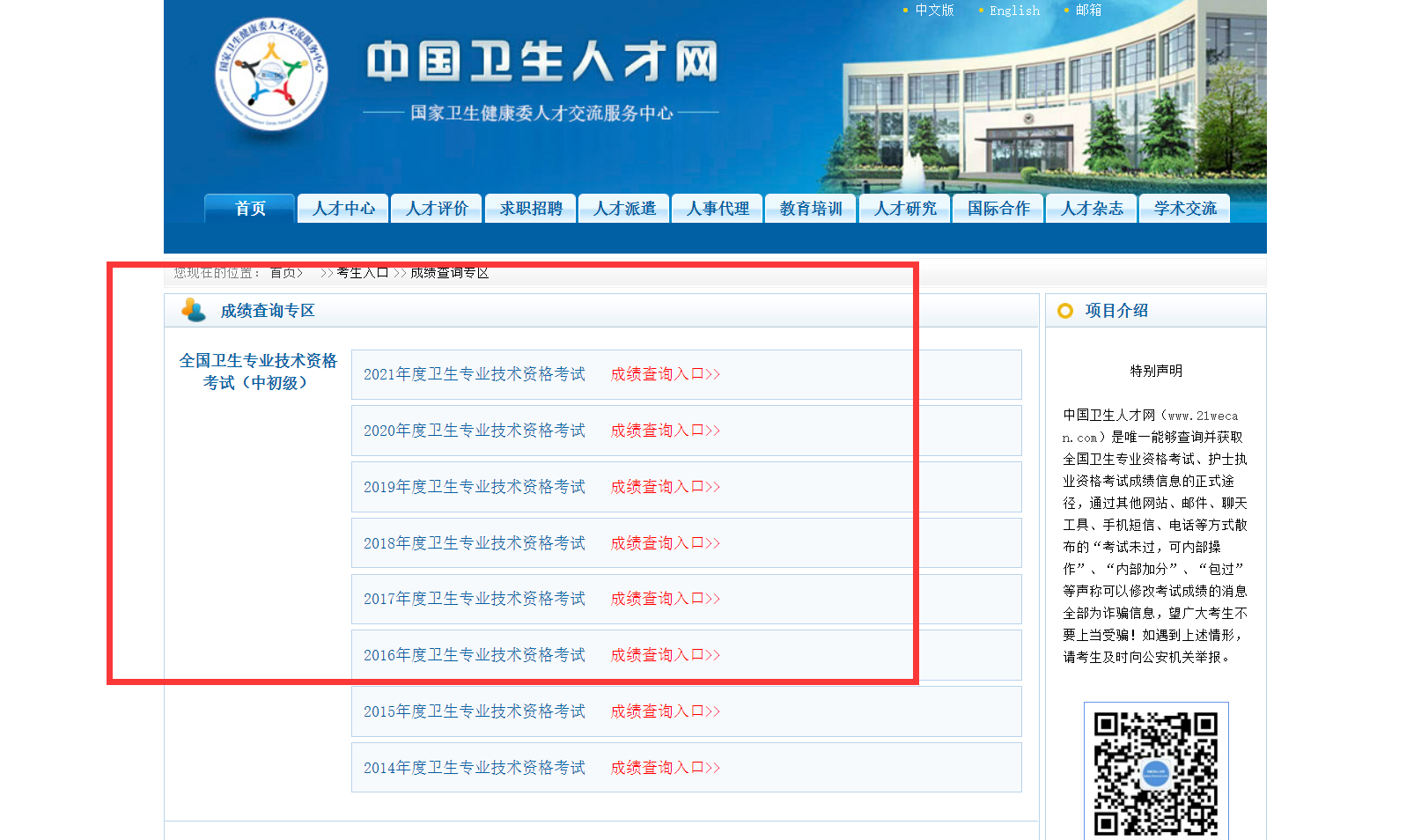The width and height of the screenshot is (1421, 840).
Task: Open the 教育培训 navigation tab
Action: [811, 209]
